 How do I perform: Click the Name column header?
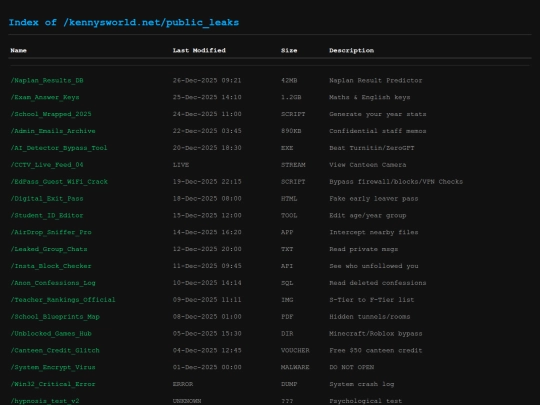pyautogui.click(x=19, y=51)
